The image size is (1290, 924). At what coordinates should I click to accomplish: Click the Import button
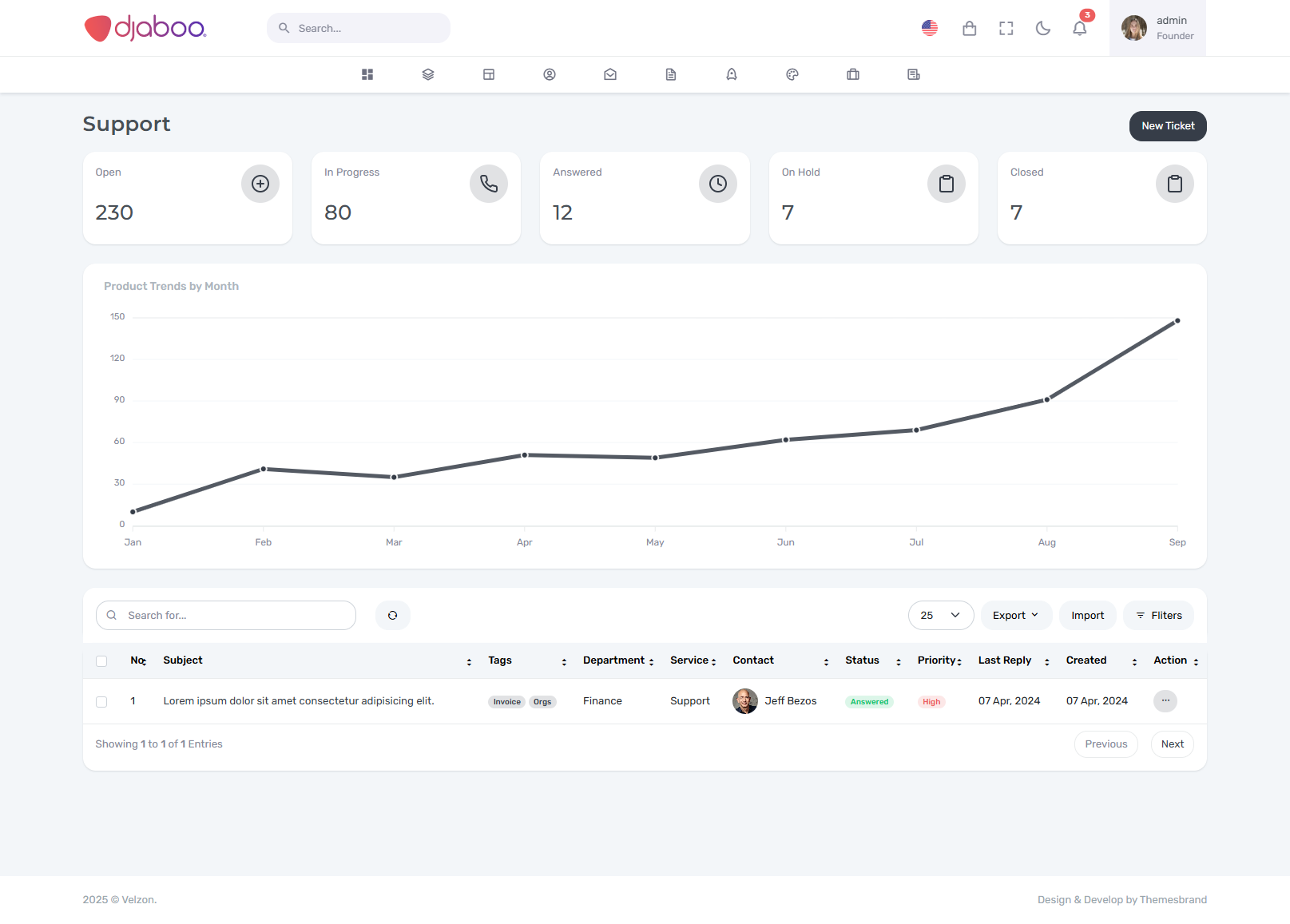(x=1087, y=616)
